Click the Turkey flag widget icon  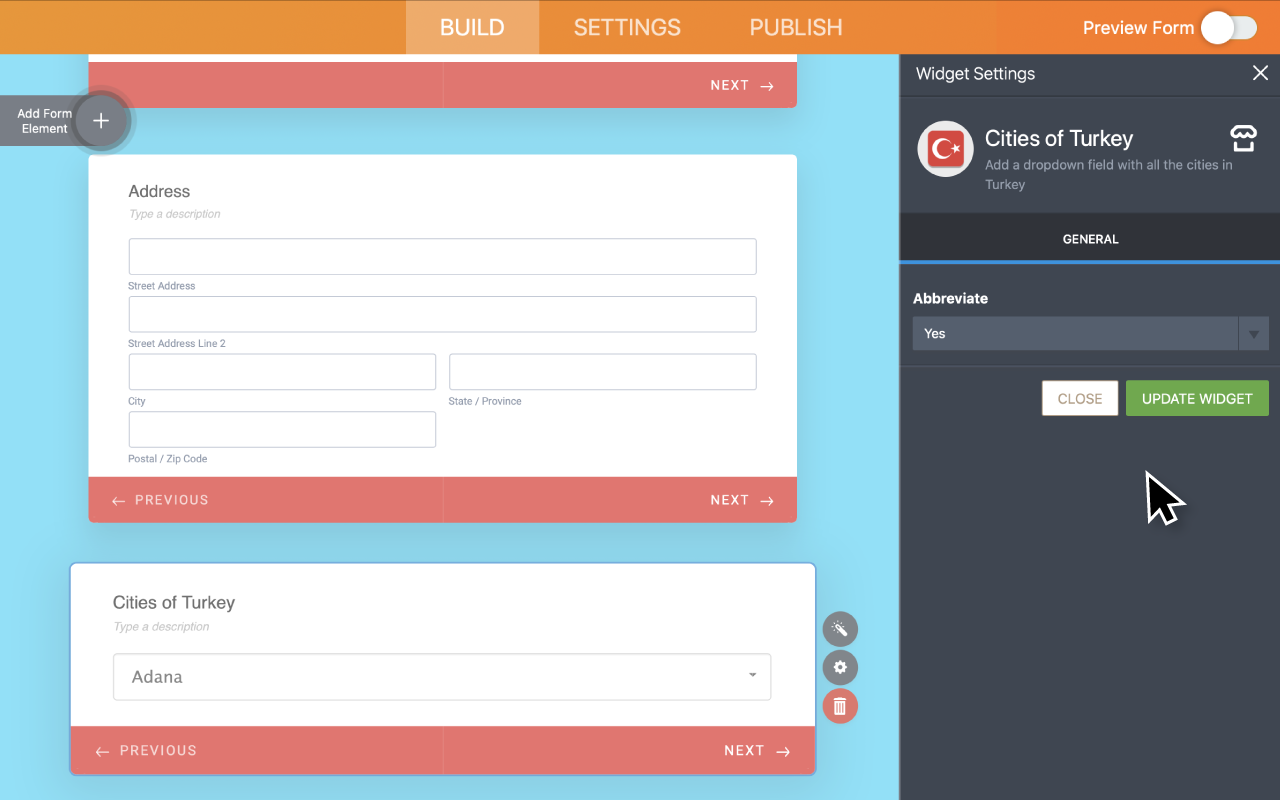pos(945,149)
